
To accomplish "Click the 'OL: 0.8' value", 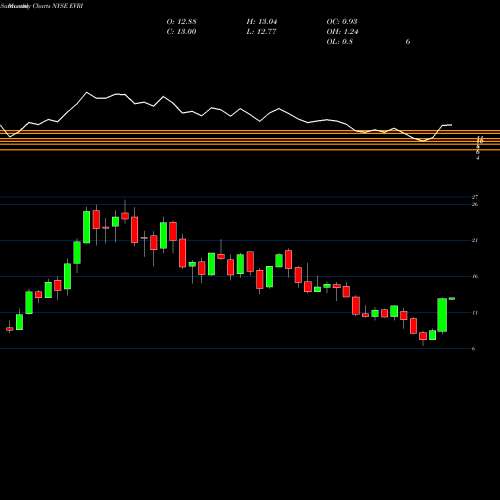I will (340, 42).
